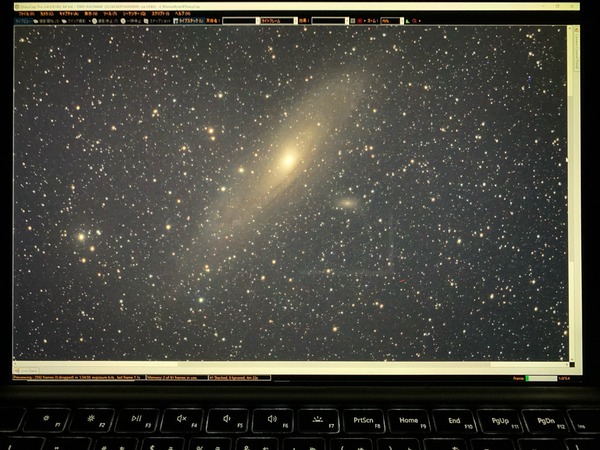This screenshot has width=600, height=450.
Task: Expand the collapsed Camera Control Panel tab
Action: tap(577, 50)
